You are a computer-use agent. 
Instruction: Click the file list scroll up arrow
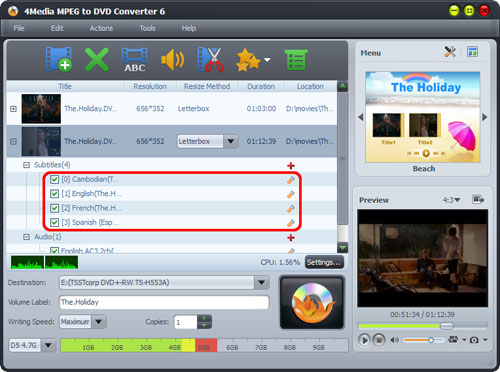click(x=342, y=86)
